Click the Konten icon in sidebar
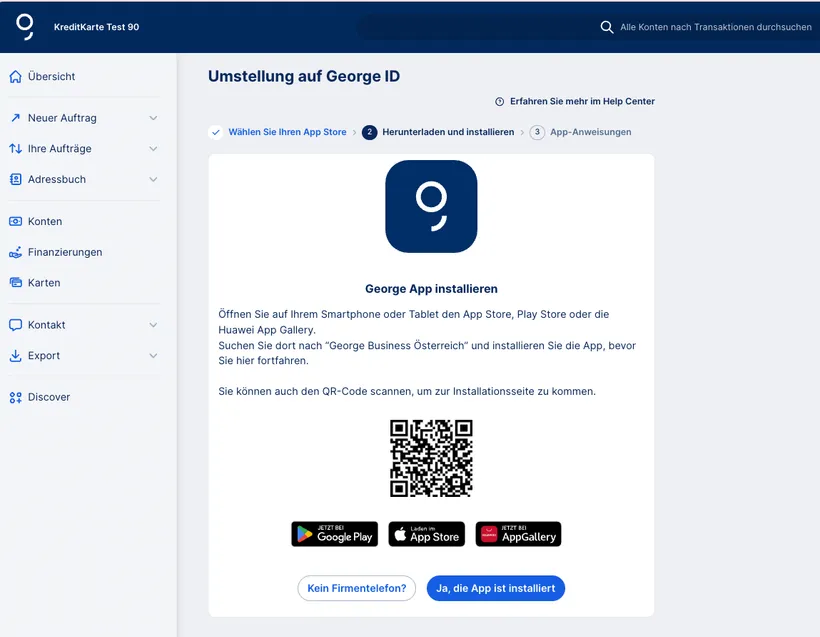The height and width of the screenshot is (637, 820). (x=15, y=222)
